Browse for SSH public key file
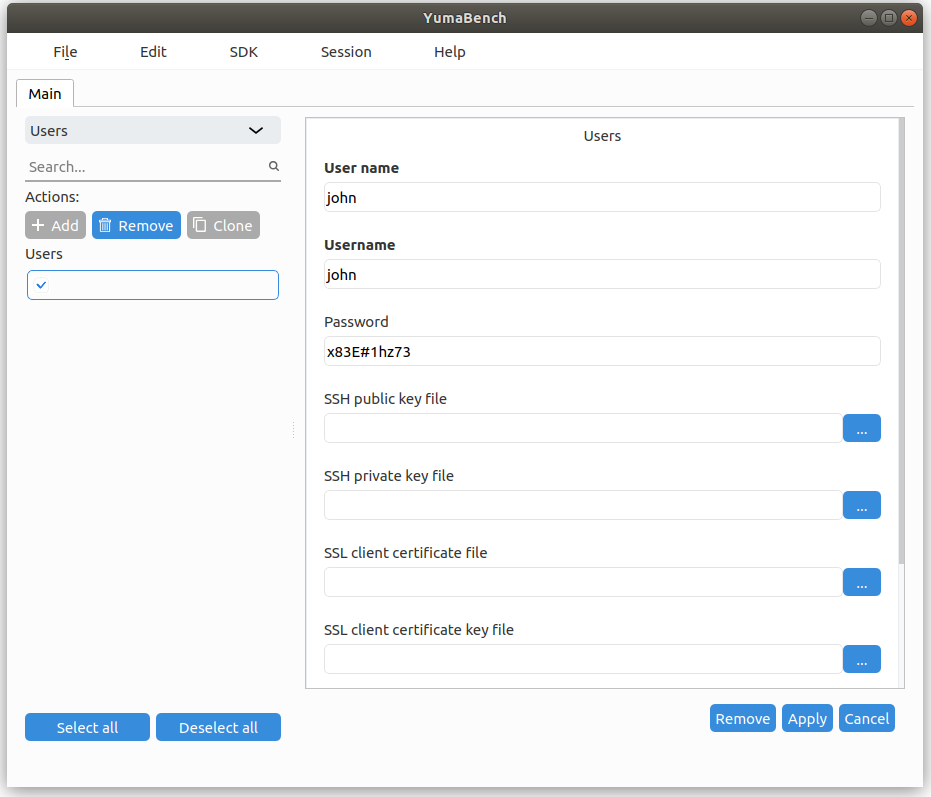Viewport: 931px width, 797px height. pos(862,428)
